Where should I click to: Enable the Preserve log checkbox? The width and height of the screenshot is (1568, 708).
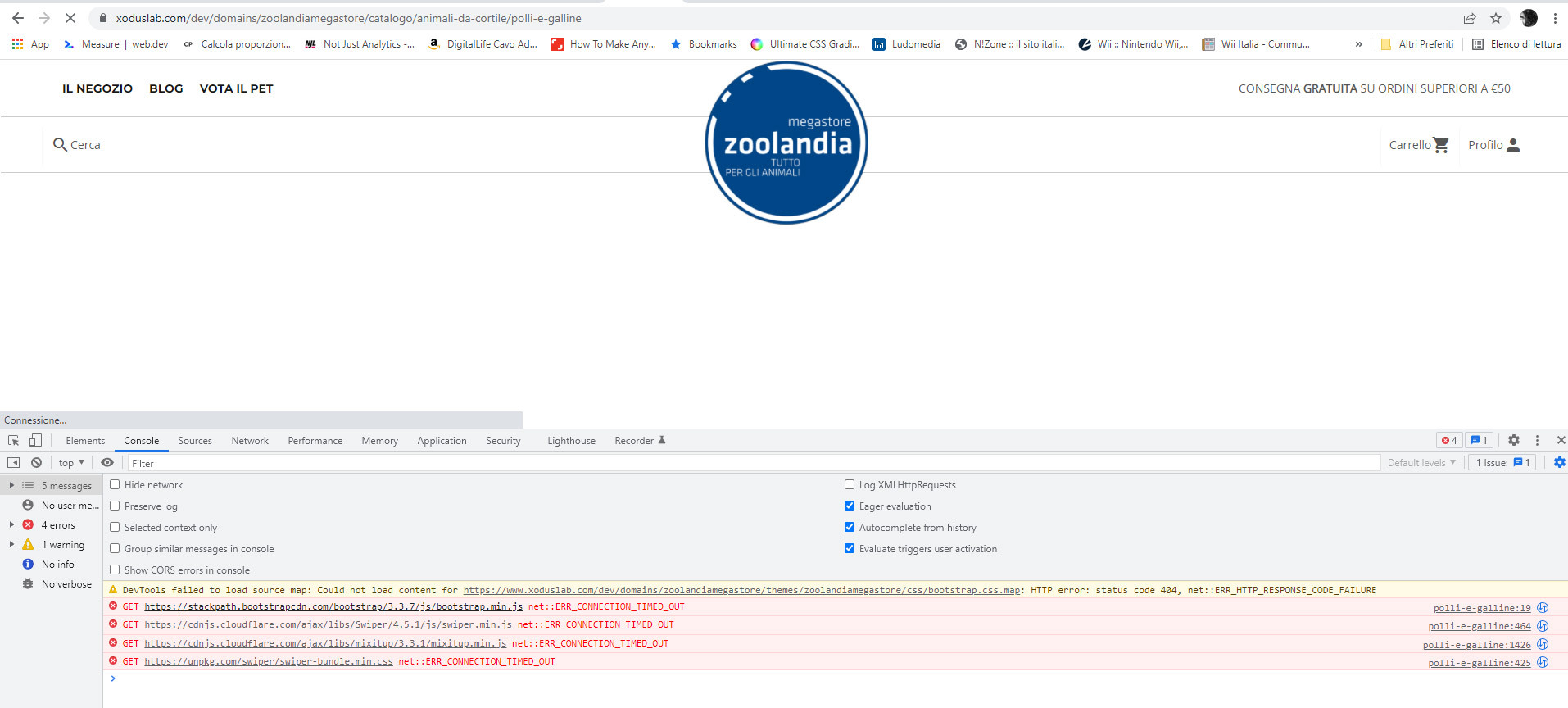tap(116, 506)
